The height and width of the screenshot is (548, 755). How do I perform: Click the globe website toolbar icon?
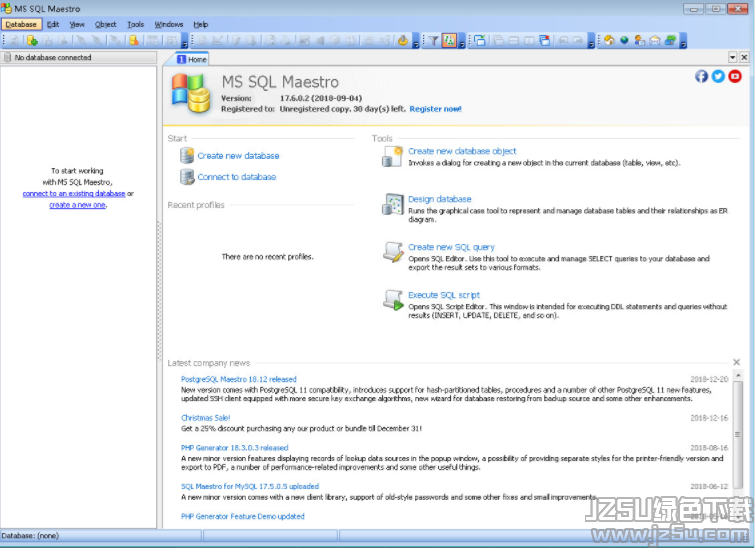point(625,40)
